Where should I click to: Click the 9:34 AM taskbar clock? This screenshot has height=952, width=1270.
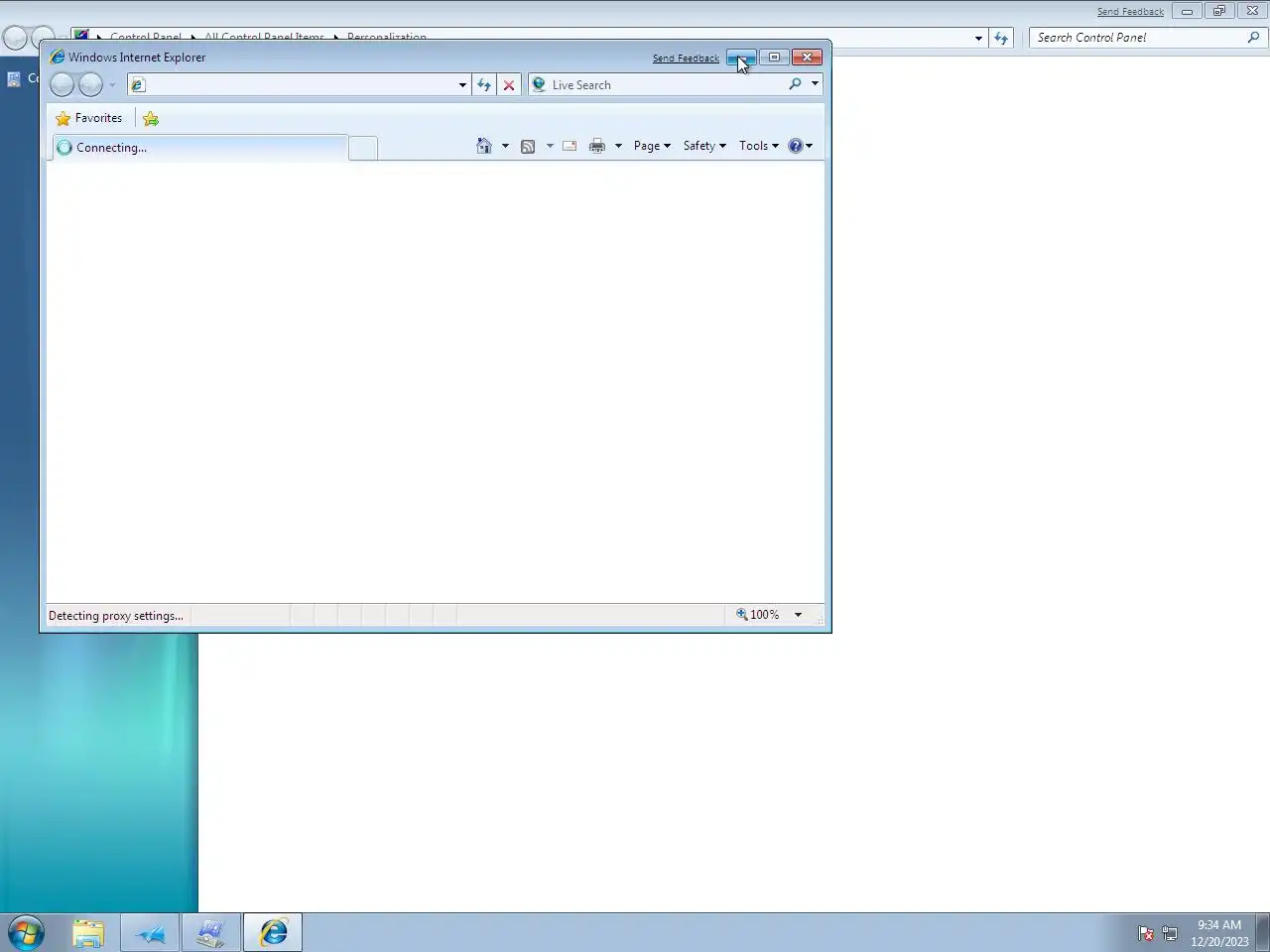tap(1219, 933)
